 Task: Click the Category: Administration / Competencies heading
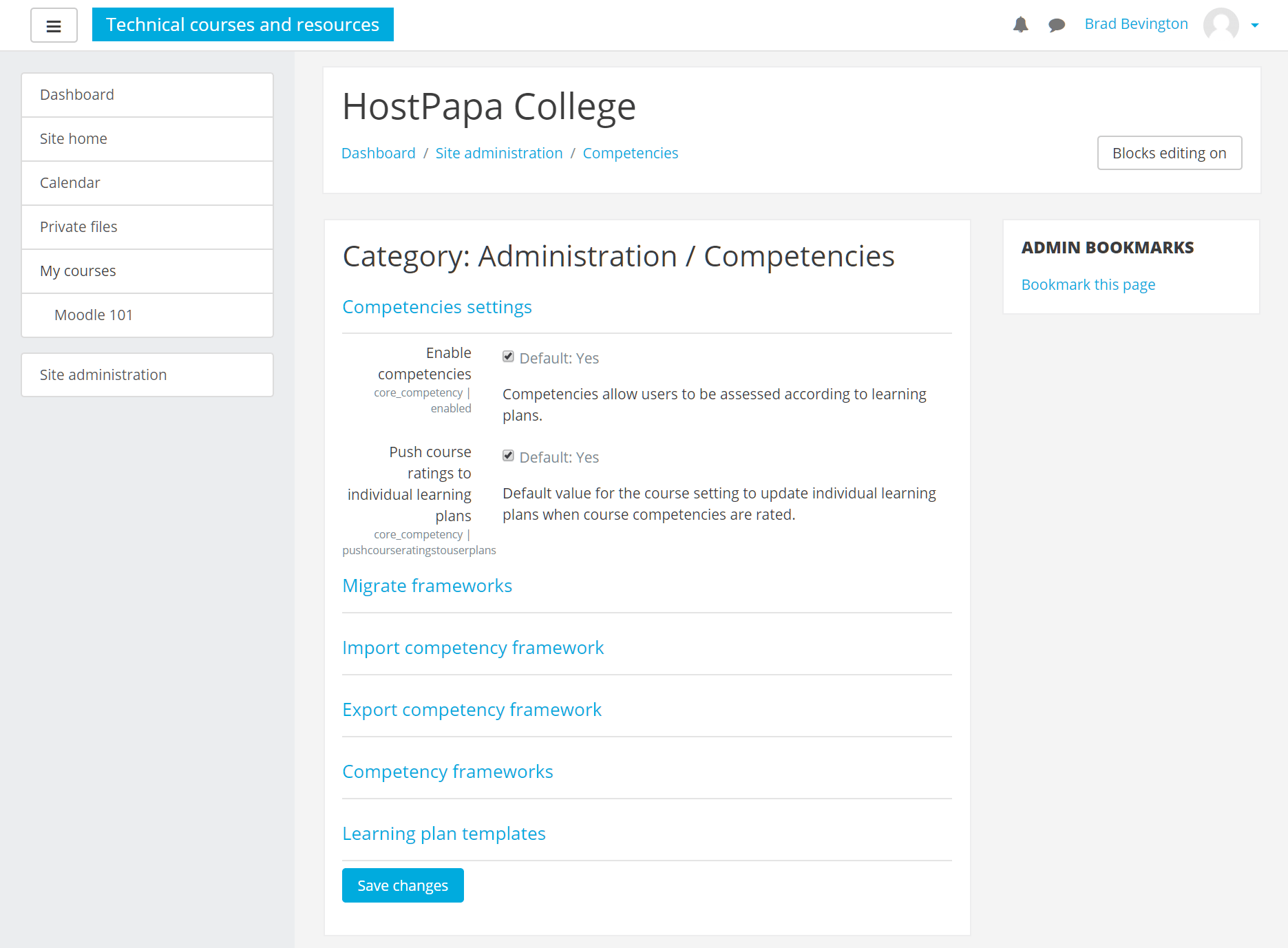tap(619, 257)
